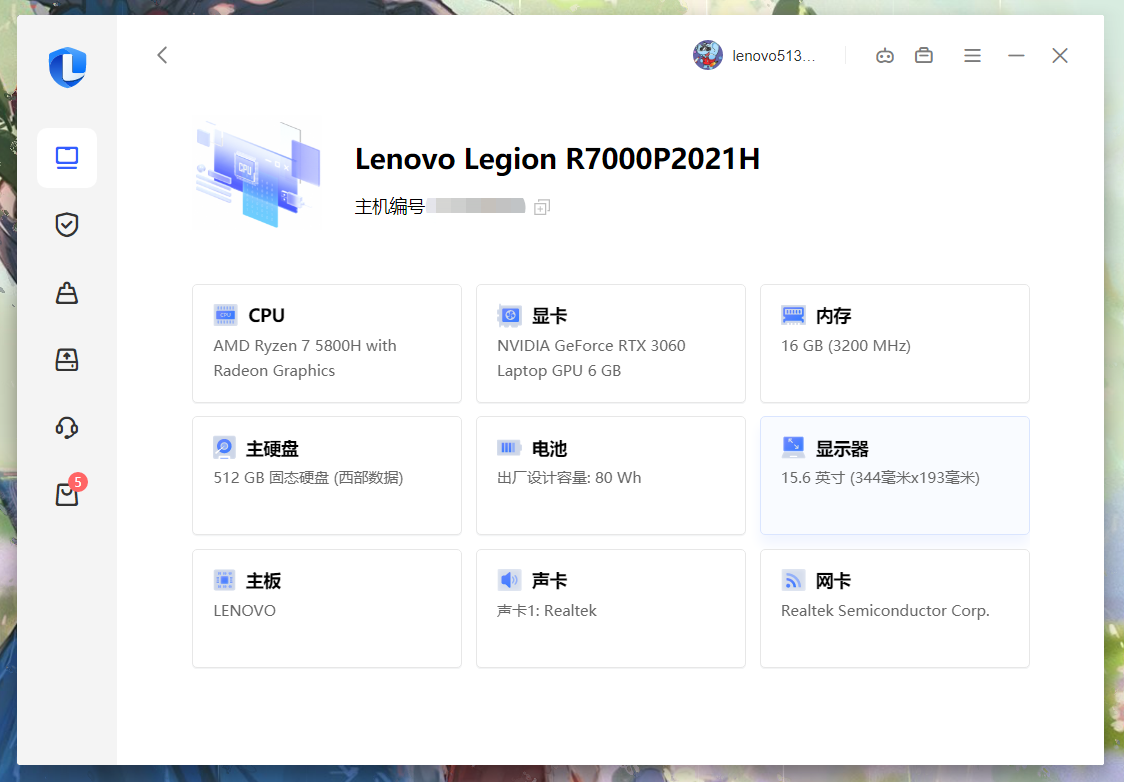
Task: Click the 主硬盘 disk icon
Action: (224, 448)
